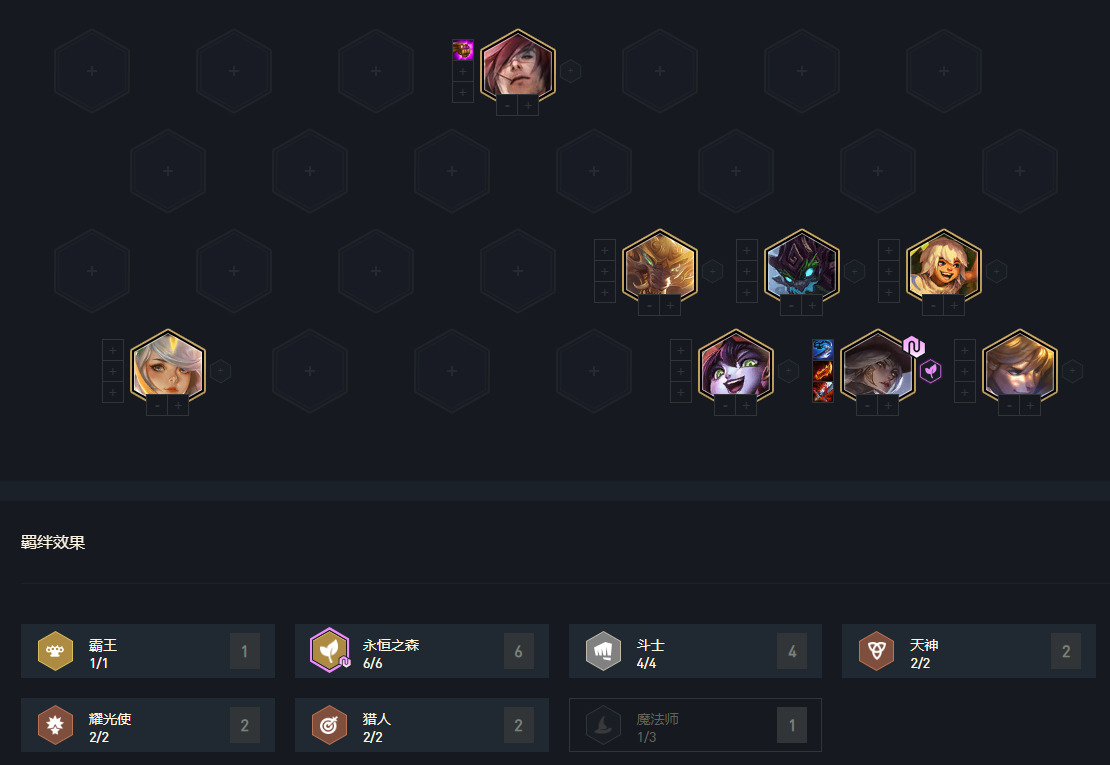
Task: Click Ashe's blue top item icon
Action: 822,350
